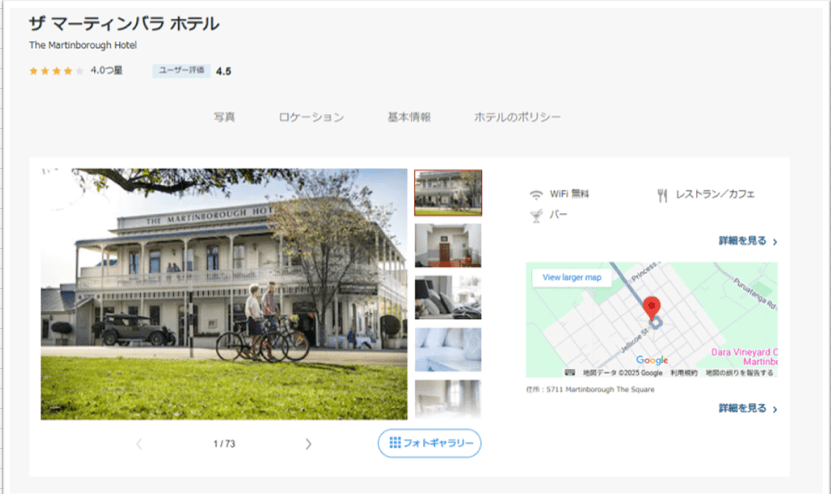
Task: Switch to the ロケーション tab
Action: [311, 117]
